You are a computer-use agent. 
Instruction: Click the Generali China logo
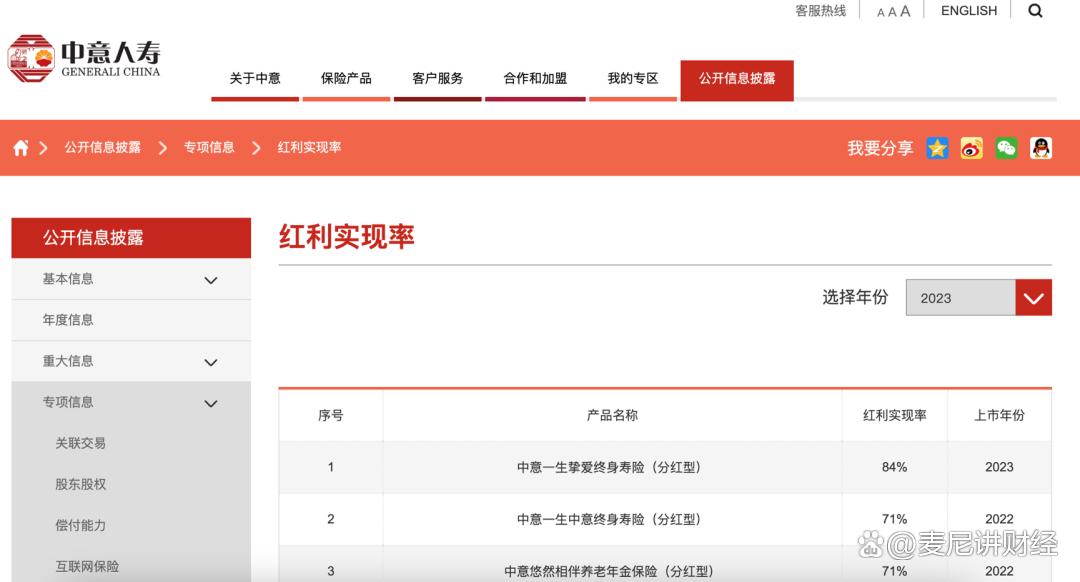84,59
